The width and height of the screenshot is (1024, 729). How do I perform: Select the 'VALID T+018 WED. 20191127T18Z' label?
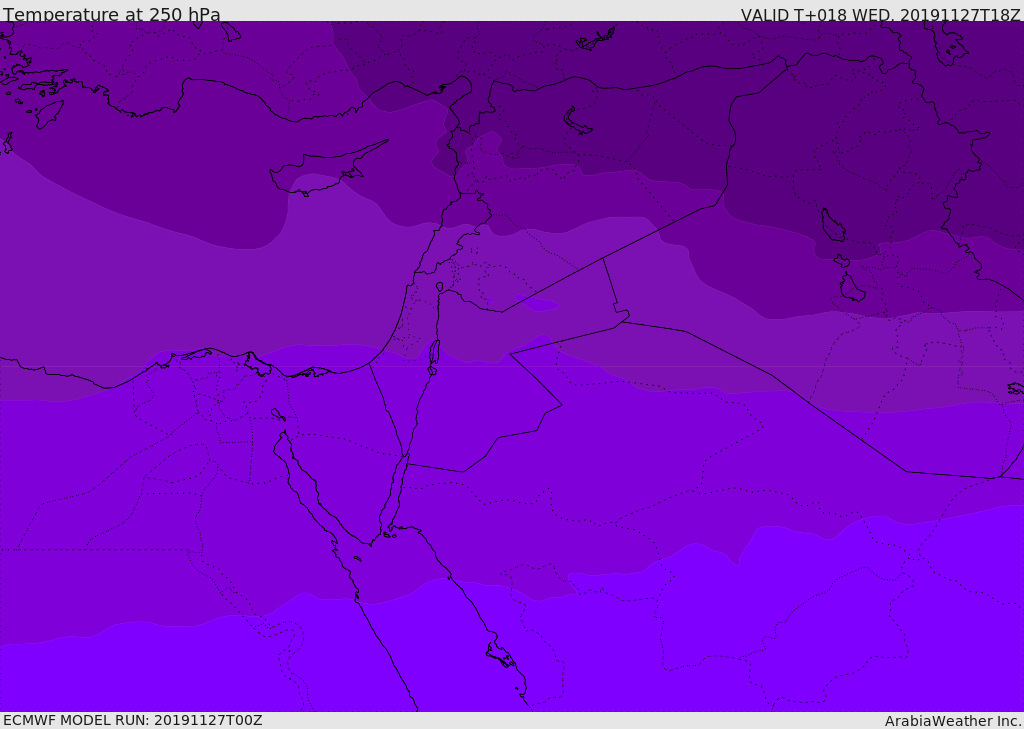(880, 14)
